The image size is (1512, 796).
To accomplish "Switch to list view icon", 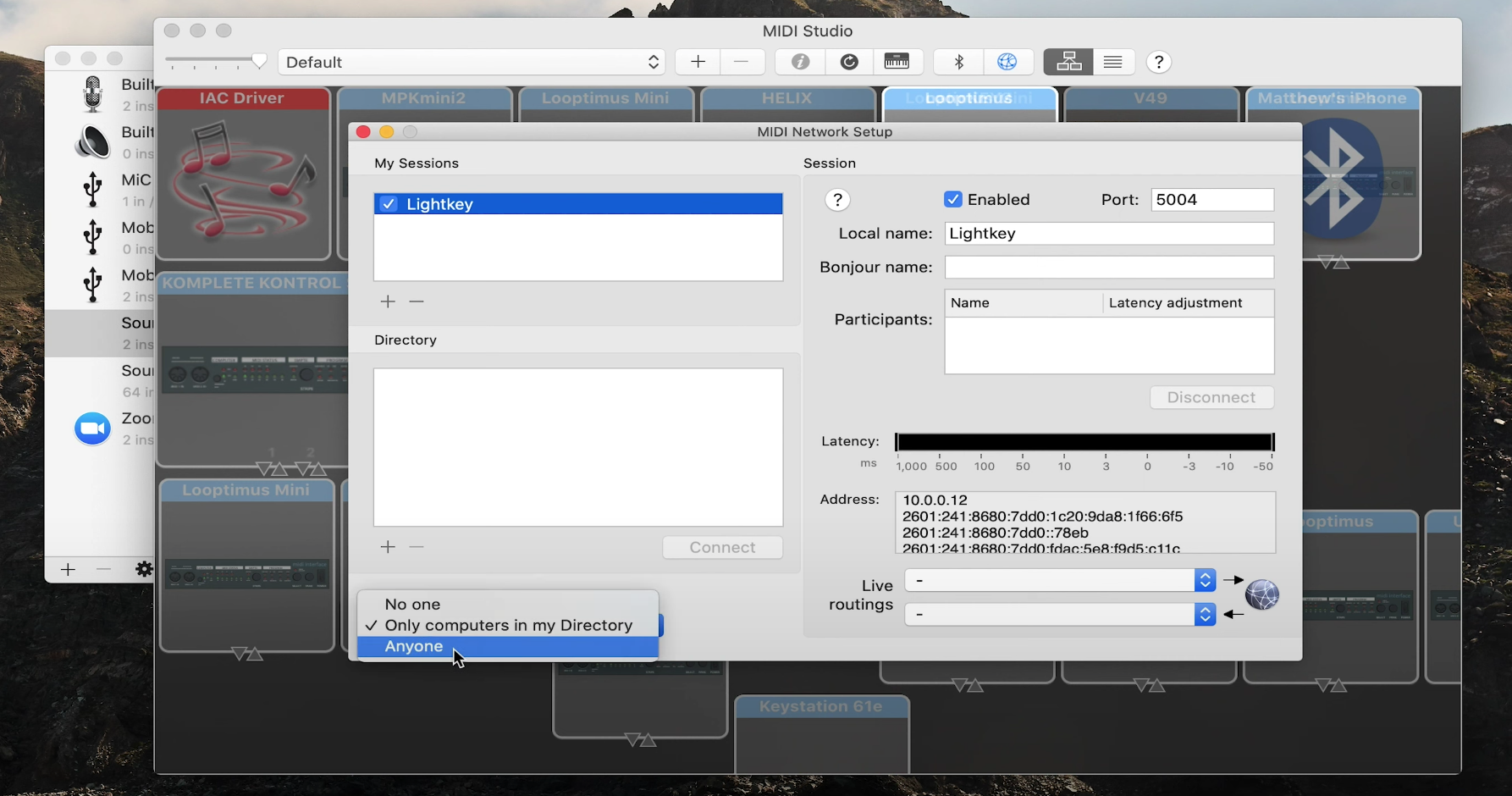I will [x=1112, y=62].
